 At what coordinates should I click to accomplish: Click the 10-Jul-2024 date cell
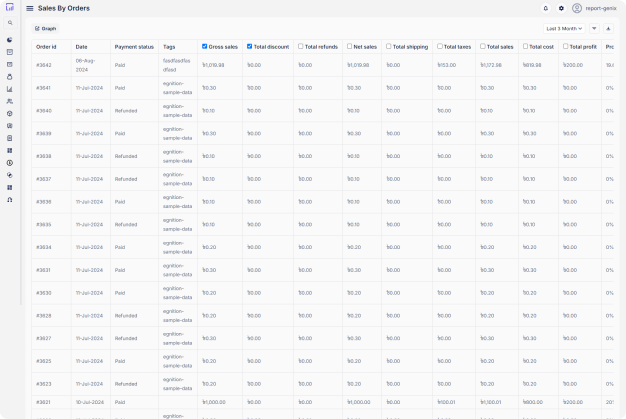coord(89,402)
